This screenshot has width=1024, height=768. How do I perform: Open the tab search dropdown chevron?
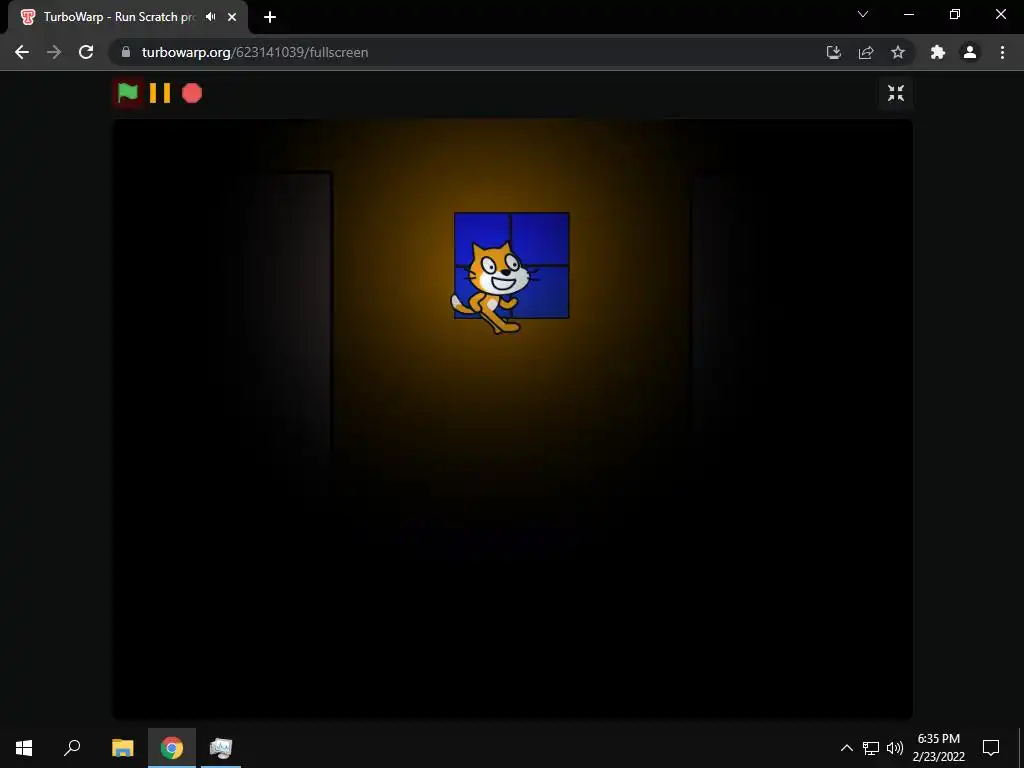(x=863, y=14)
